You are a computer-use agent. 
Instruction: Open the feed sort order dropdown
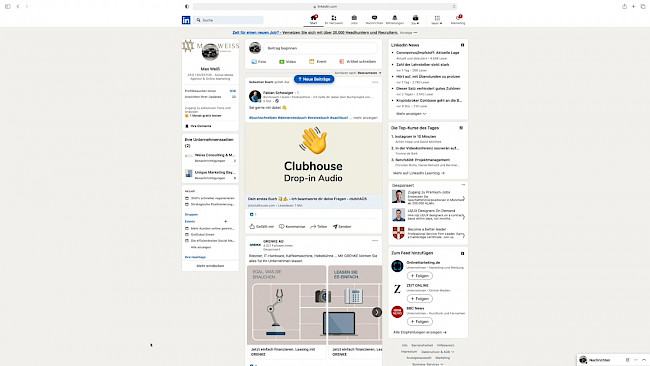[358, 73]
